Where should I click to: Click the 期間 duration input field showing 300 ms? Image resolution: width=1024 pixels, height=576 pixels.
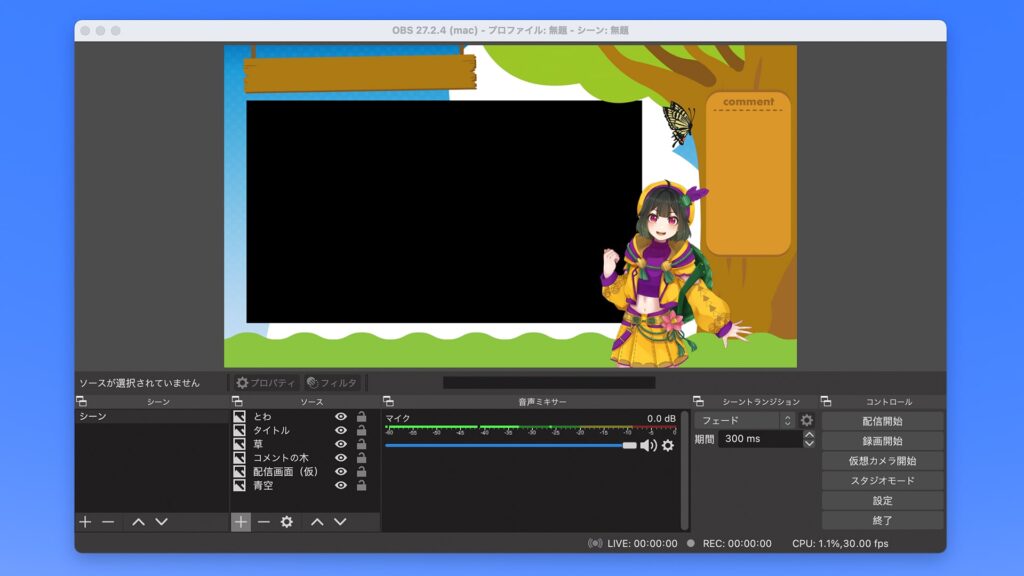(x=760, y=439)
